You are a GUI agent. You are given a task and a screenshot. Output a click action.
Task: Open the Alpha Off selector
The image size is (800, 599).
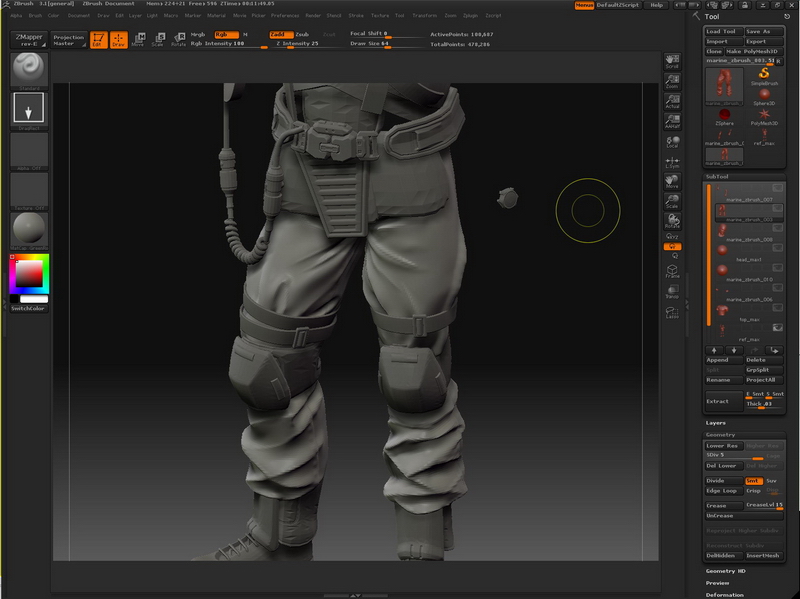(29, 151)
